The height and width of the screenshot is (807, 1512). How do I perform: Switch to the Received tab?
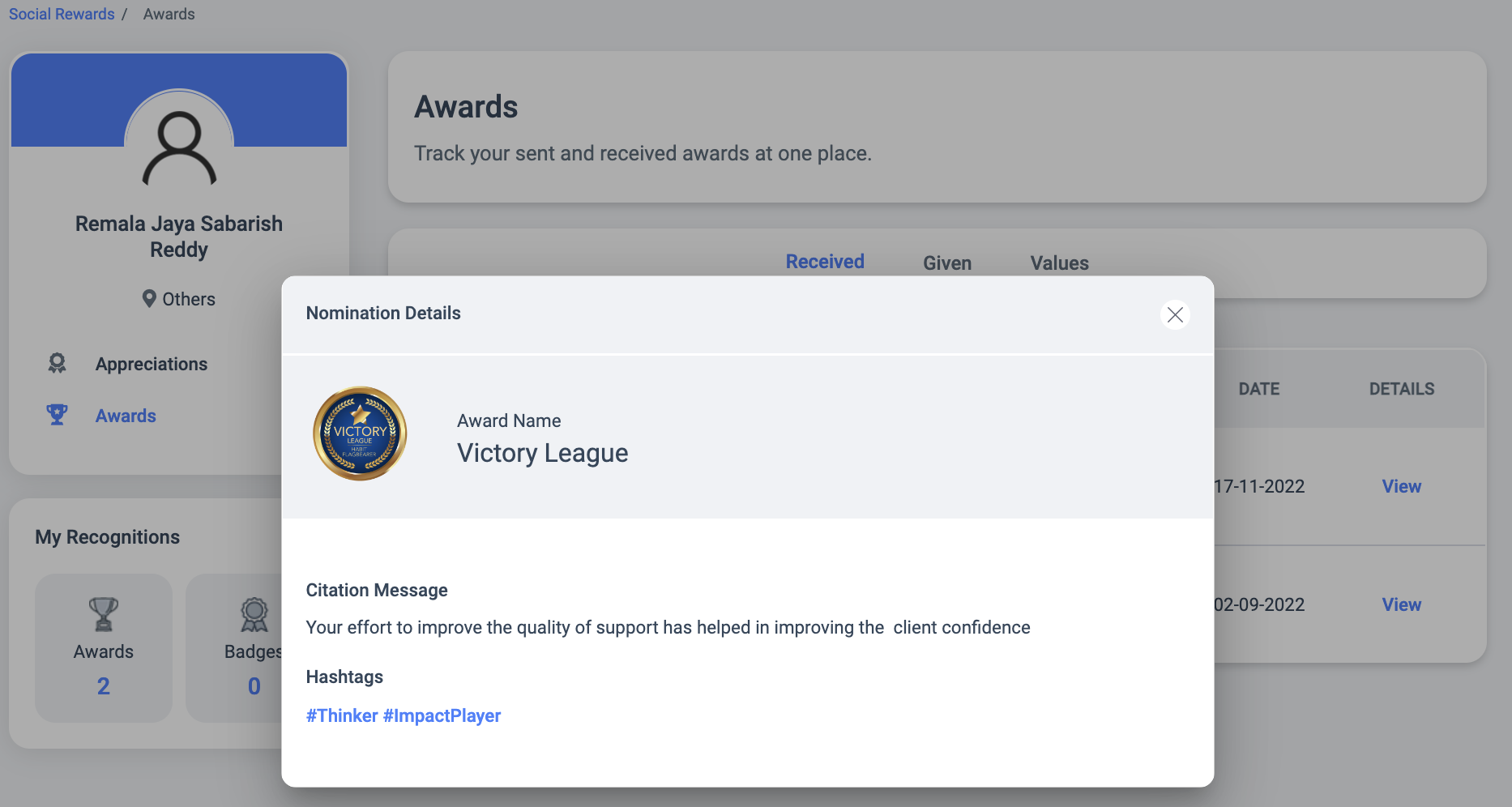(x=825, y=262)
